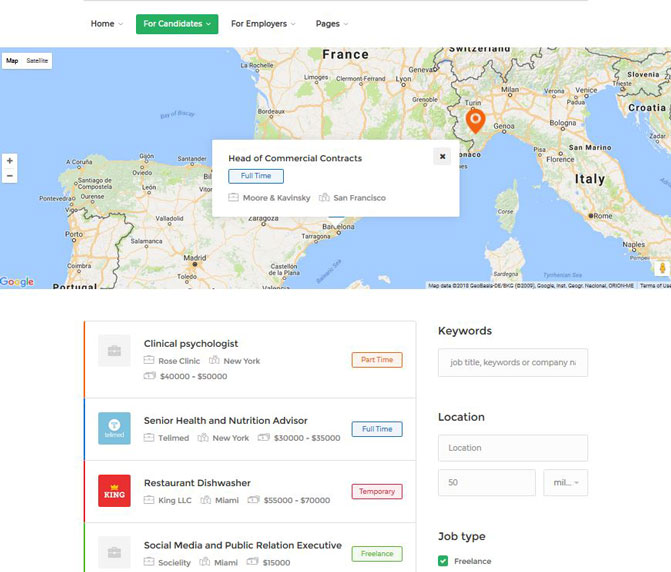Click the King LLC red logo

coord(114,491)
